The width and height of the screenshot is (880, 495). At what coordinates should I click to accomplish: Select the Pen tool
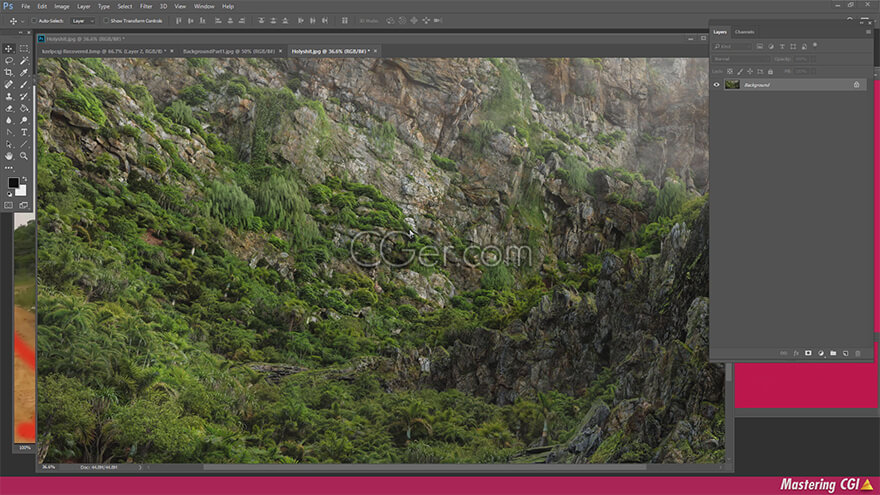(x=8, y=132)
